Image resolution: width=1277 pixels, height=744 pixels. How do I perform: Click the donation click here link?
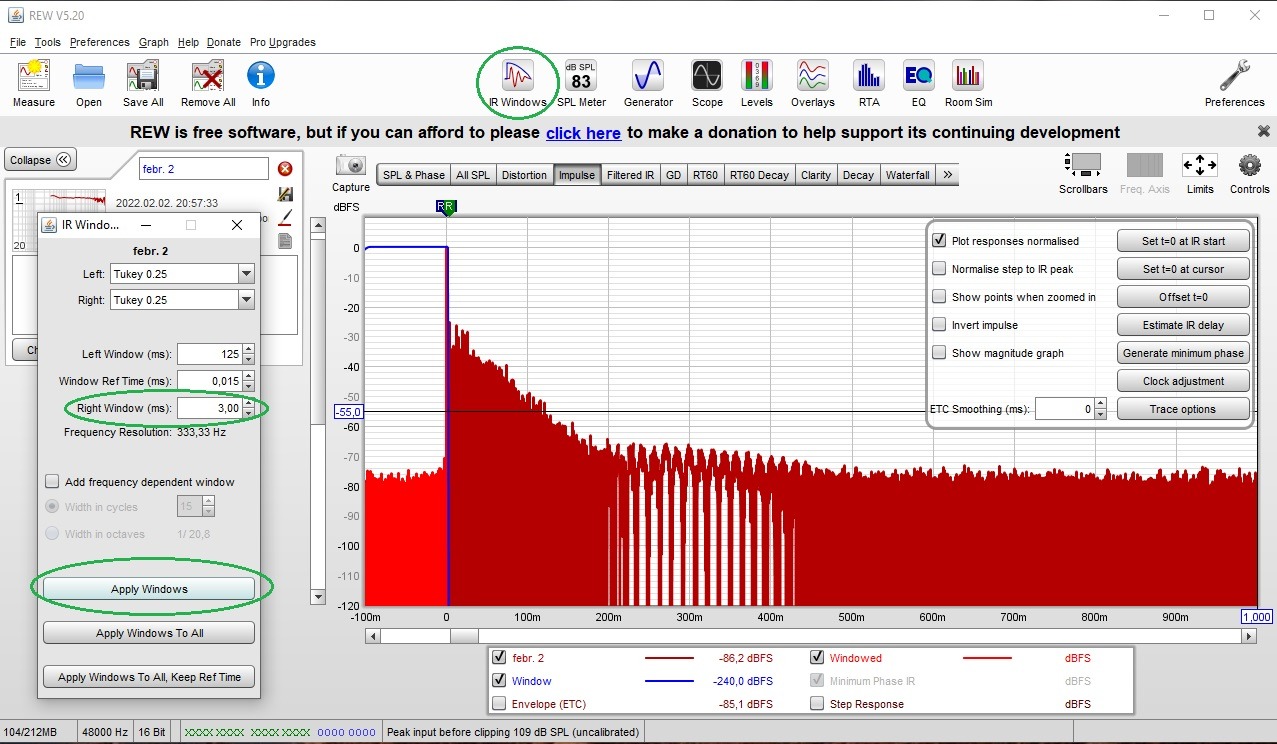583,133
